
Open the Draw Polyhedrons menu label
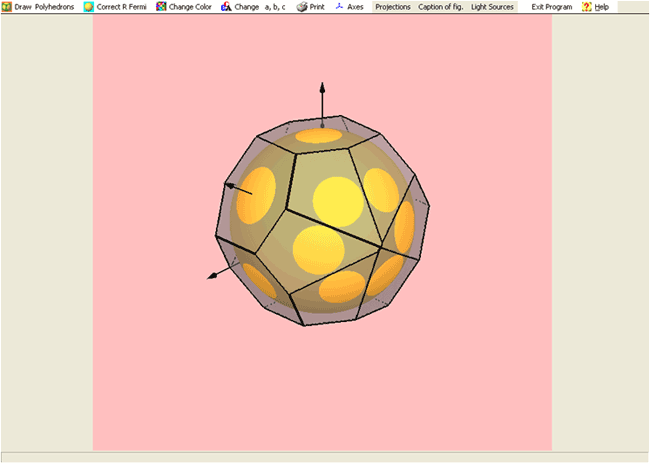tap(44, 7)
